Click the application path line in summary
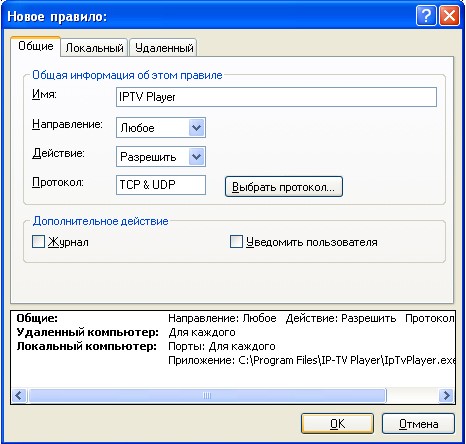This screenshot has height=444, width=466. pos(311,360)
